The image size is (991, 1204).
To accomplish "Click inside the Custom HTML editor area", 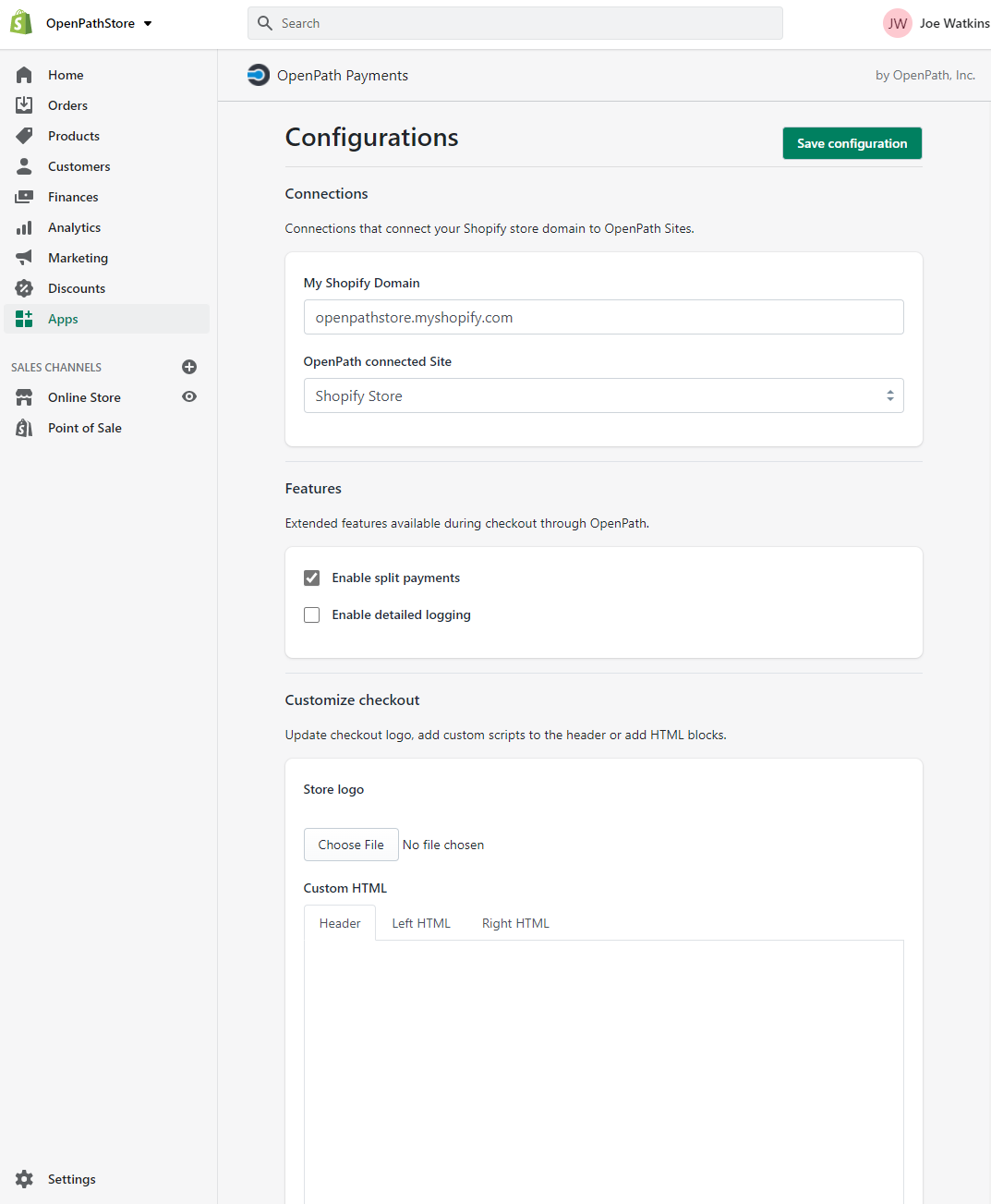I will pos(604,1072).
